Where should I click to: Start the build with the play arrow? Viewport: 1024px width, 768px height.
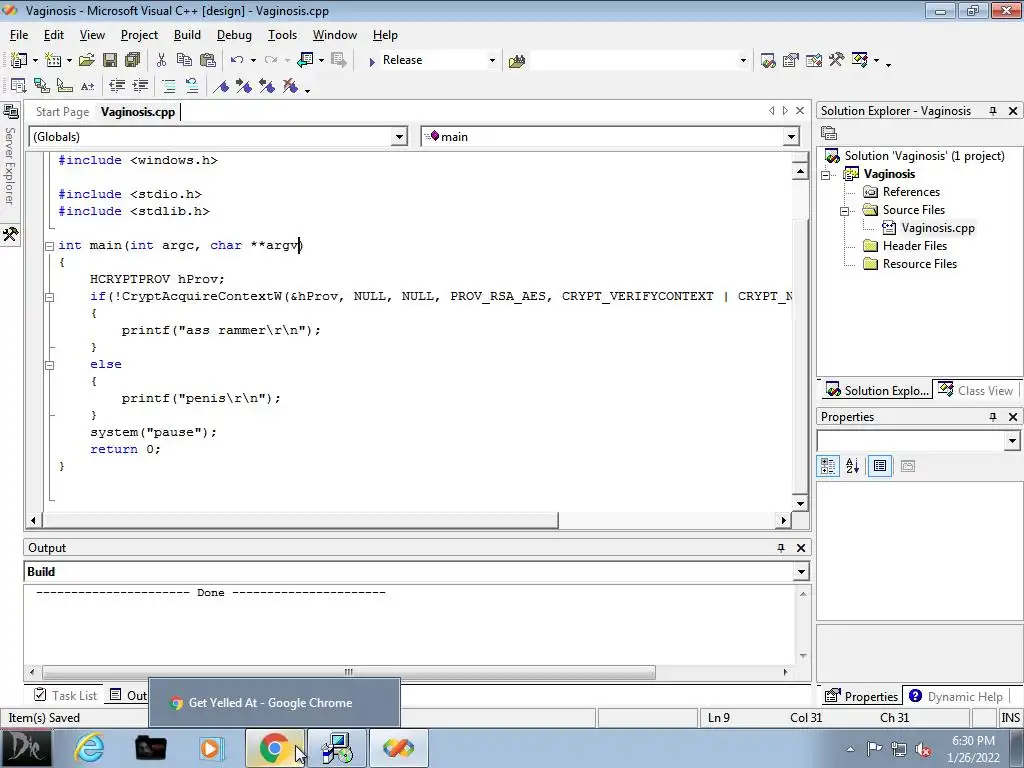click(372, 61)
